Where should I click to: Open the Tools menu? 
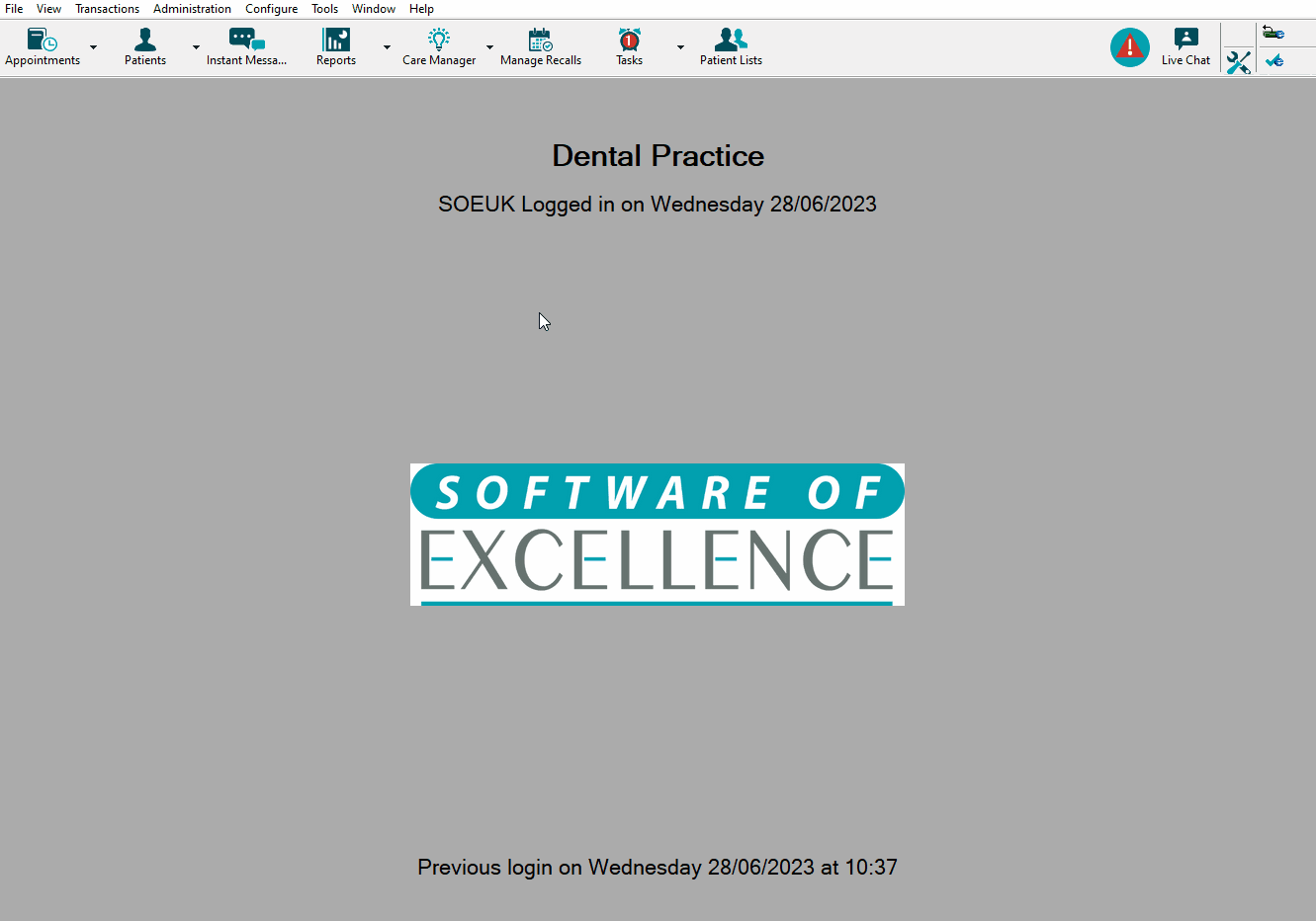(324, 9)
